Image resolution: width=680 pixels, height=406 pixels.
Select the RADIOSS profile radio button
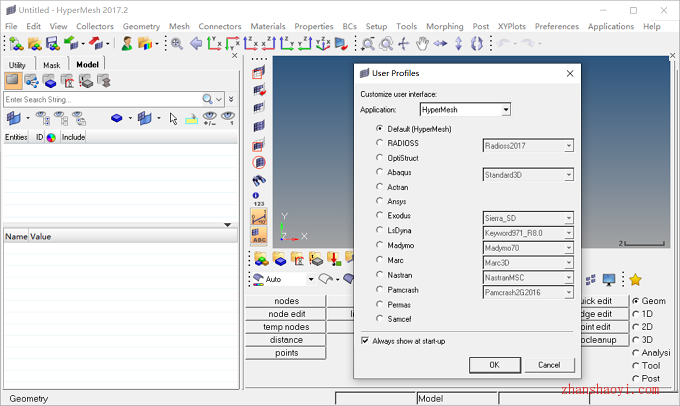tap(379, 143)
